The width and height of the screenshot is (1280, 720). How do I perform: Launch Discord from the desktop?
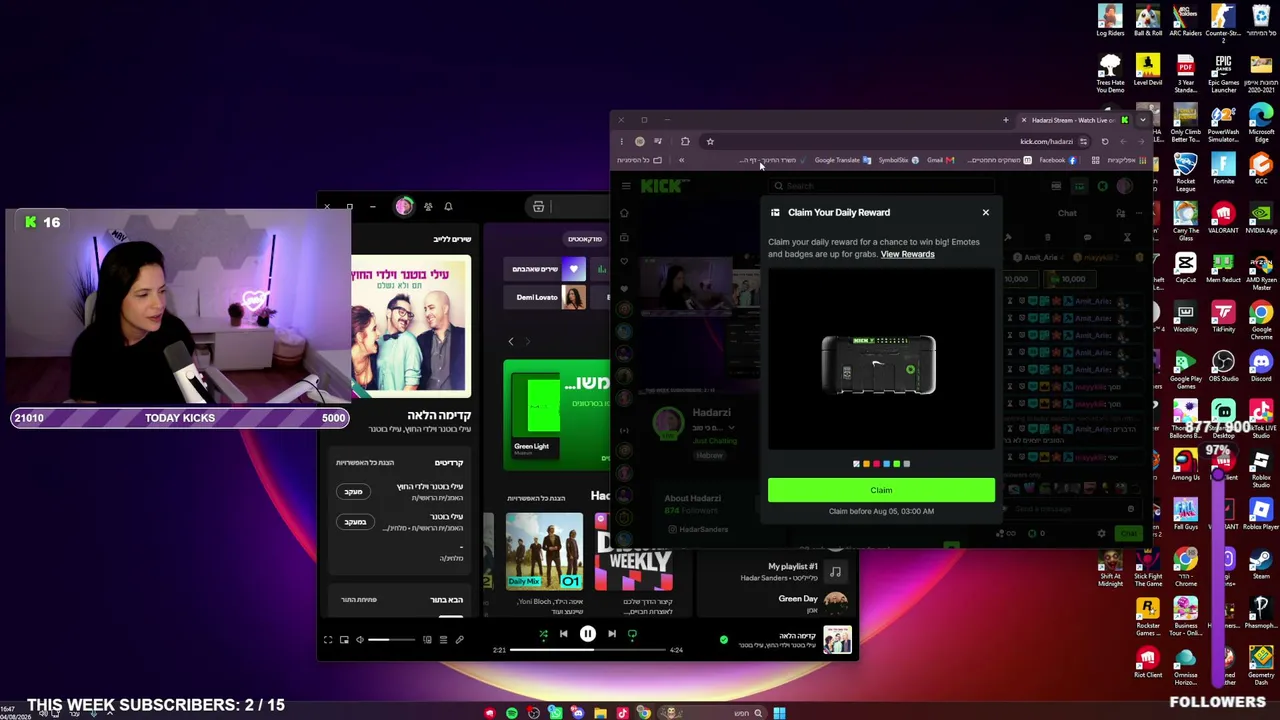1261,366
